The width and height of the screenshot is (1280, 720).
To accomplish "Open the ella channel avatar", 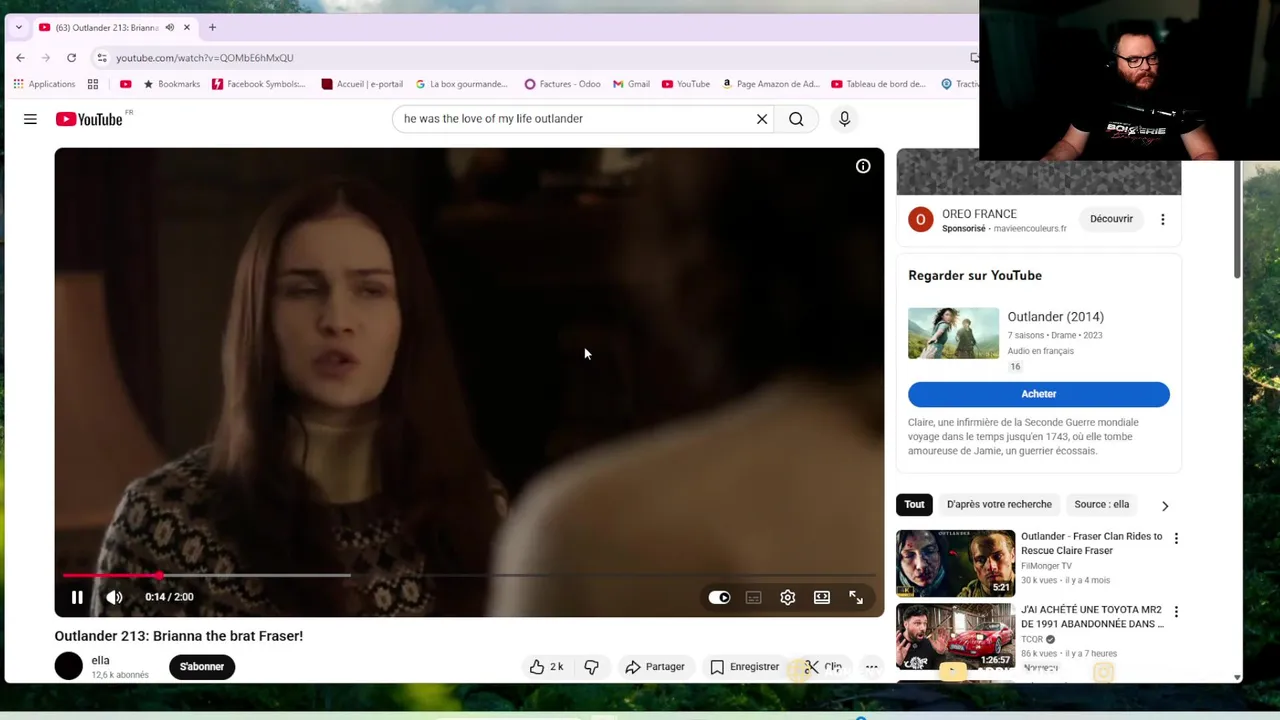I will pyautogui.click(x=69, y=666).
